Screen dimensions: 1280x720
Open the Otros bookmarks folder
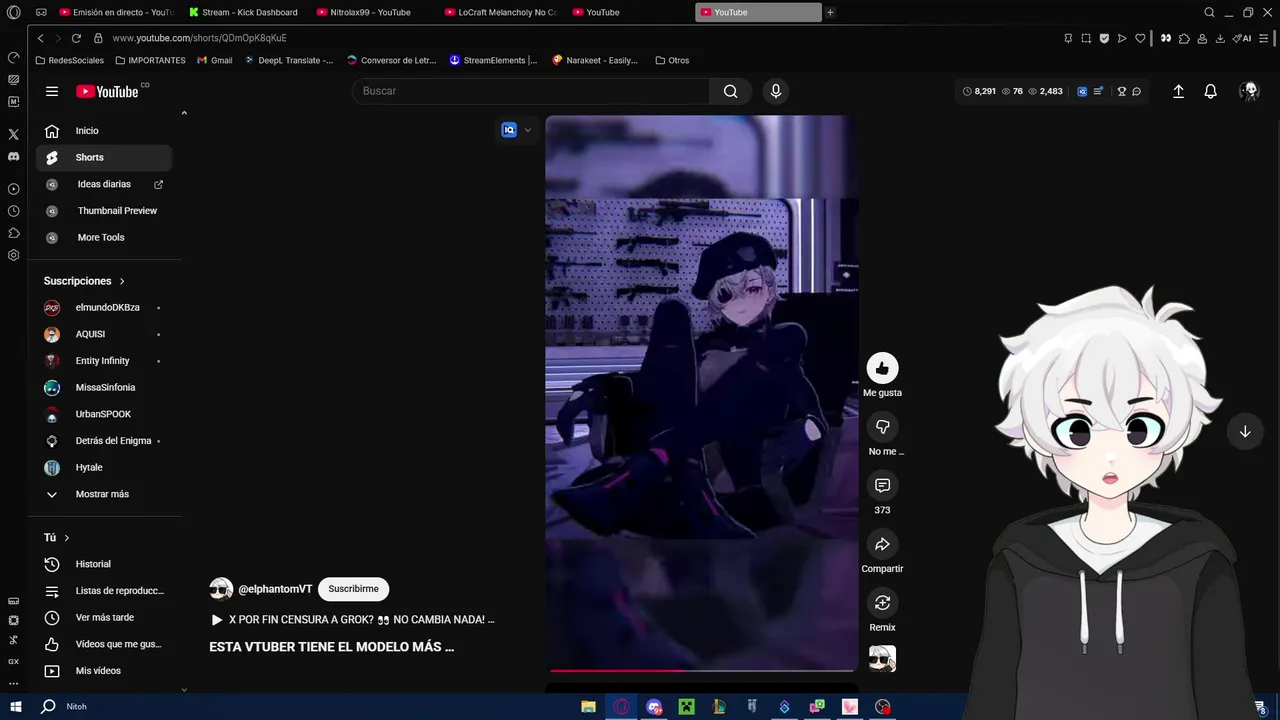(672, 60)
